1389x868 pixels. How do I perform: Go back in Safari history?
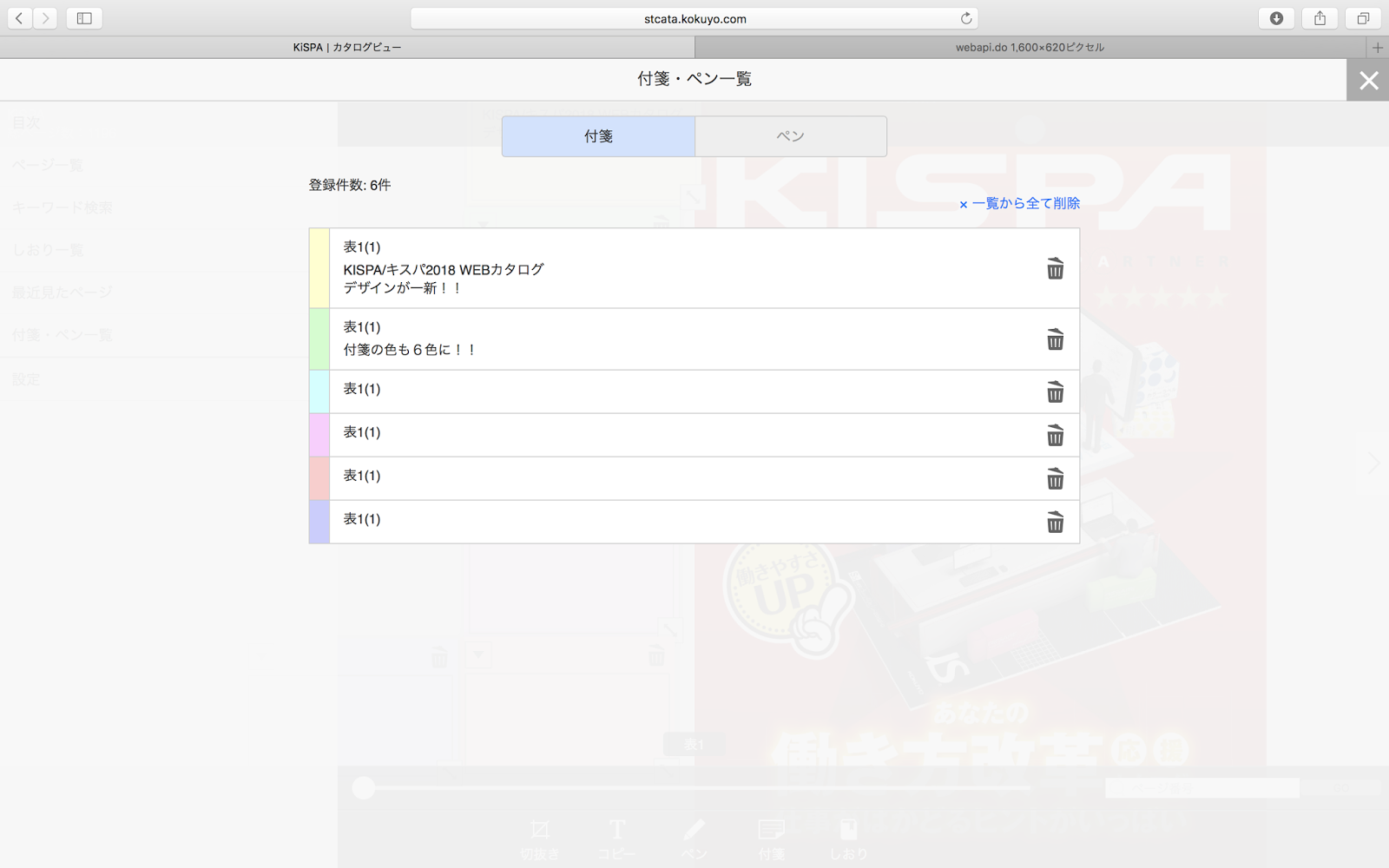tap(19, 18)
